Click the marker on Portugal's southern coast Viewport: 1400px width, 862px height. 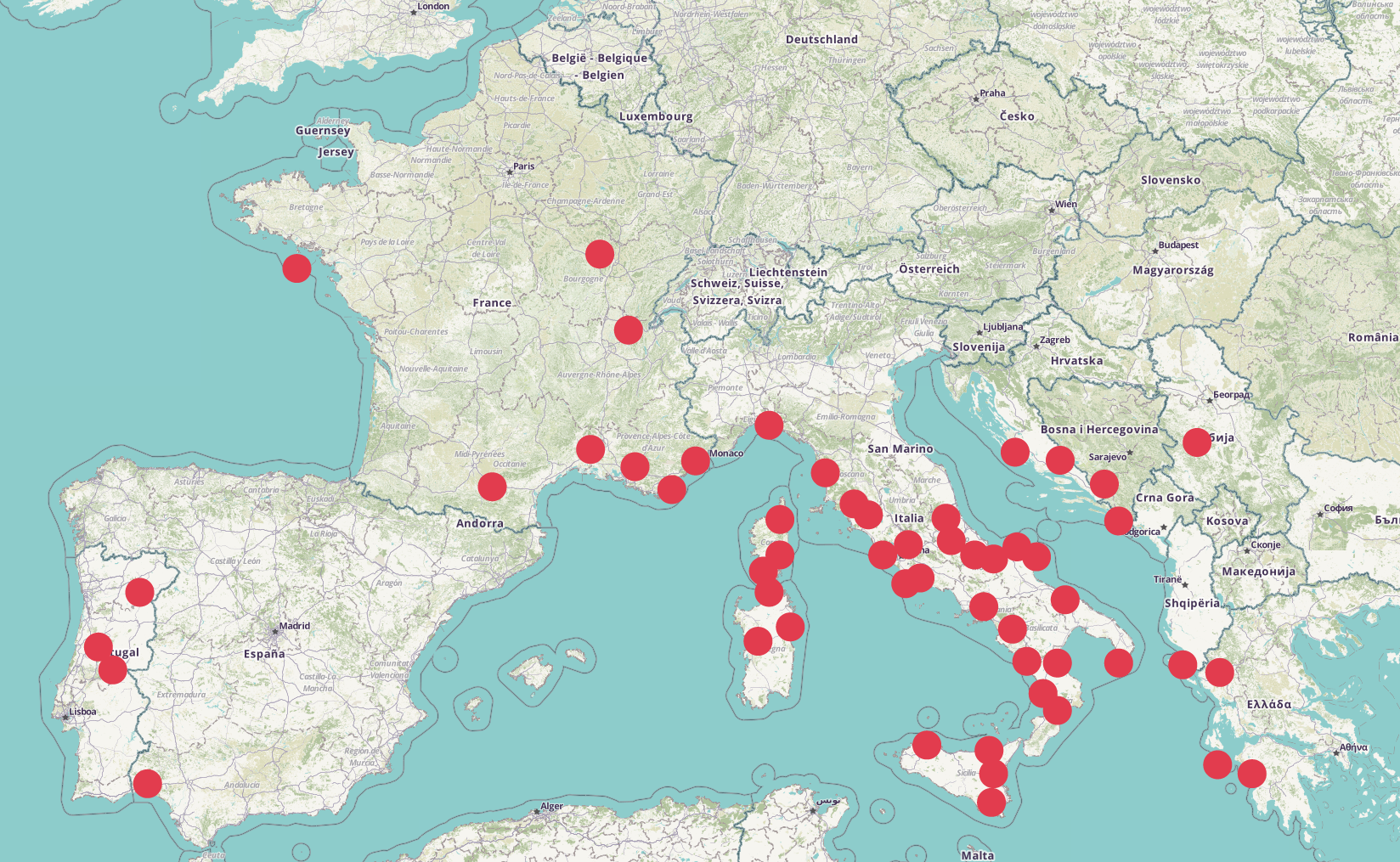click(148, 784)
